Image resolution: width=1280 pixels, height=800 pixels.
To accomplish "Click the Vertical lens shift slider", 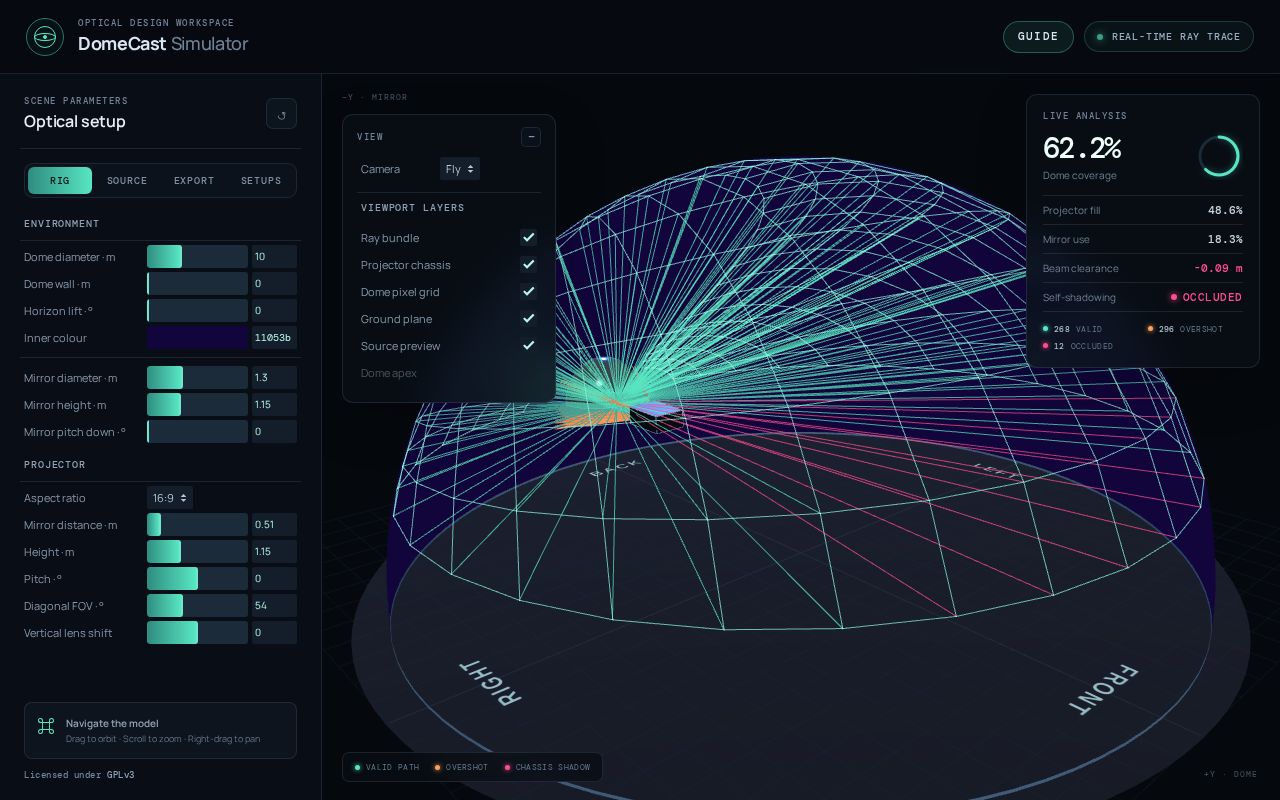I will (197, 633).
